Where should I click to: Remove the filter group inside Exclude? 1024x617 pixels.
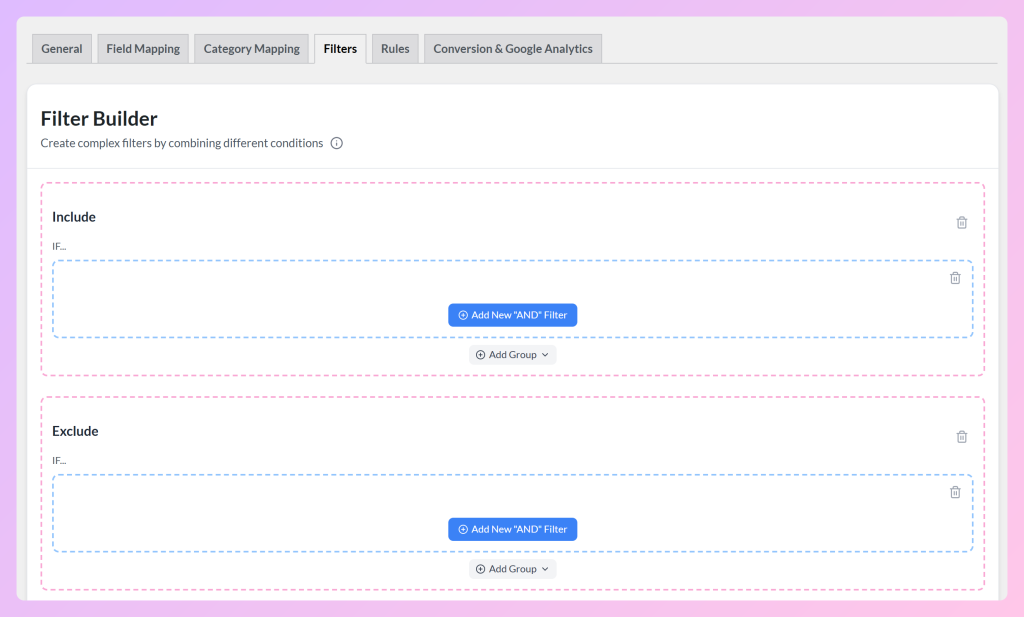coord(955,492)
